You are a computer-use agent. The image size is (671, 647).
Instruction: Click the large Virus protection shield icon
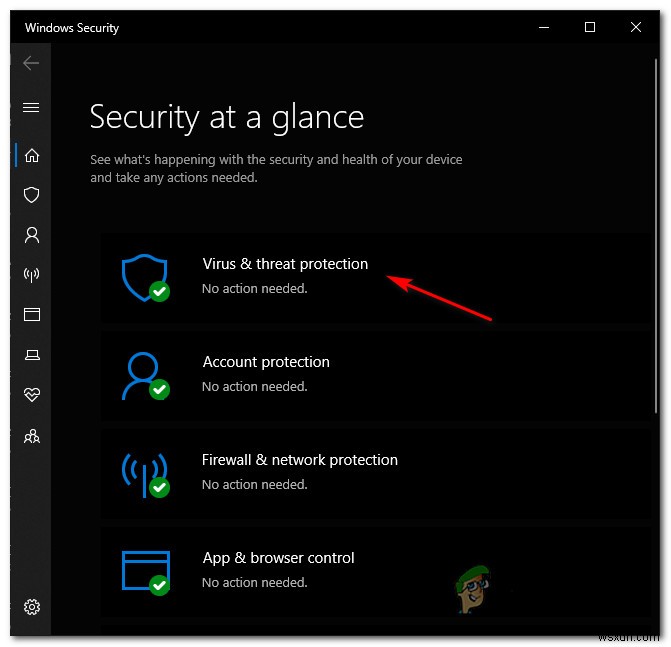point(145,277)
